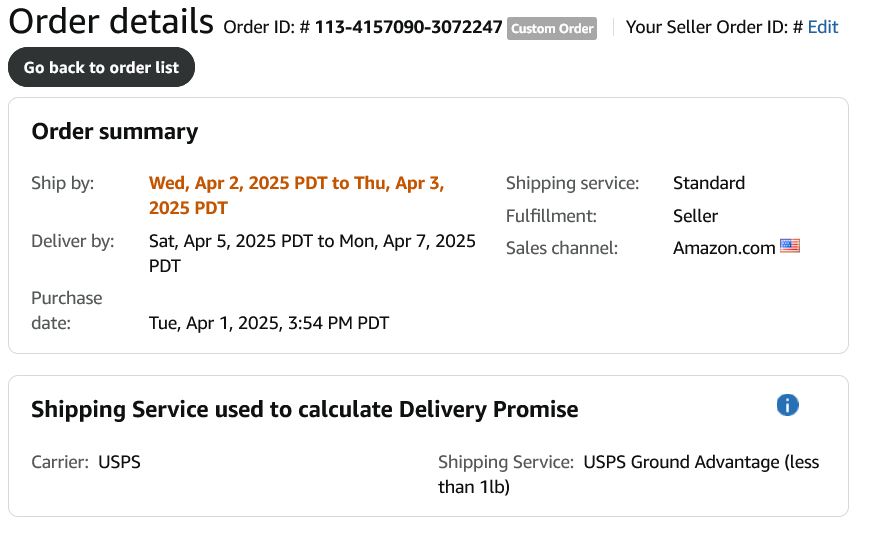Click the Amazon.com sales channel text

724,248
